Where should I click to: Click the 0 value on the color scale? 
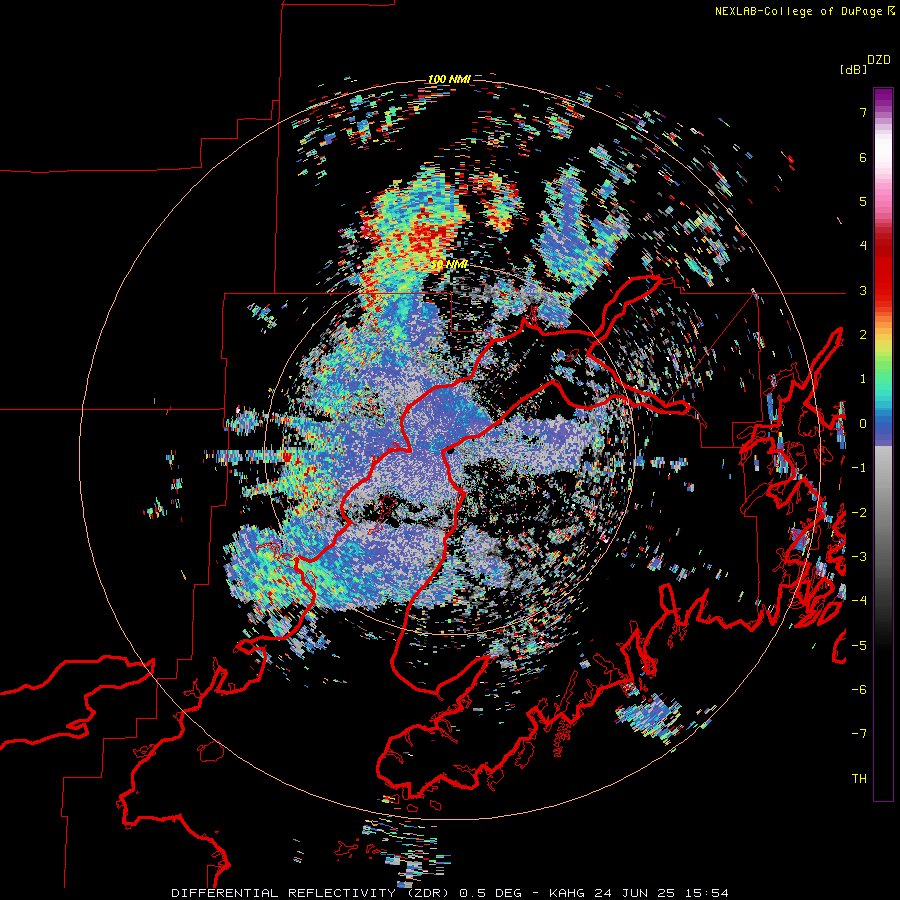[863, 424]
